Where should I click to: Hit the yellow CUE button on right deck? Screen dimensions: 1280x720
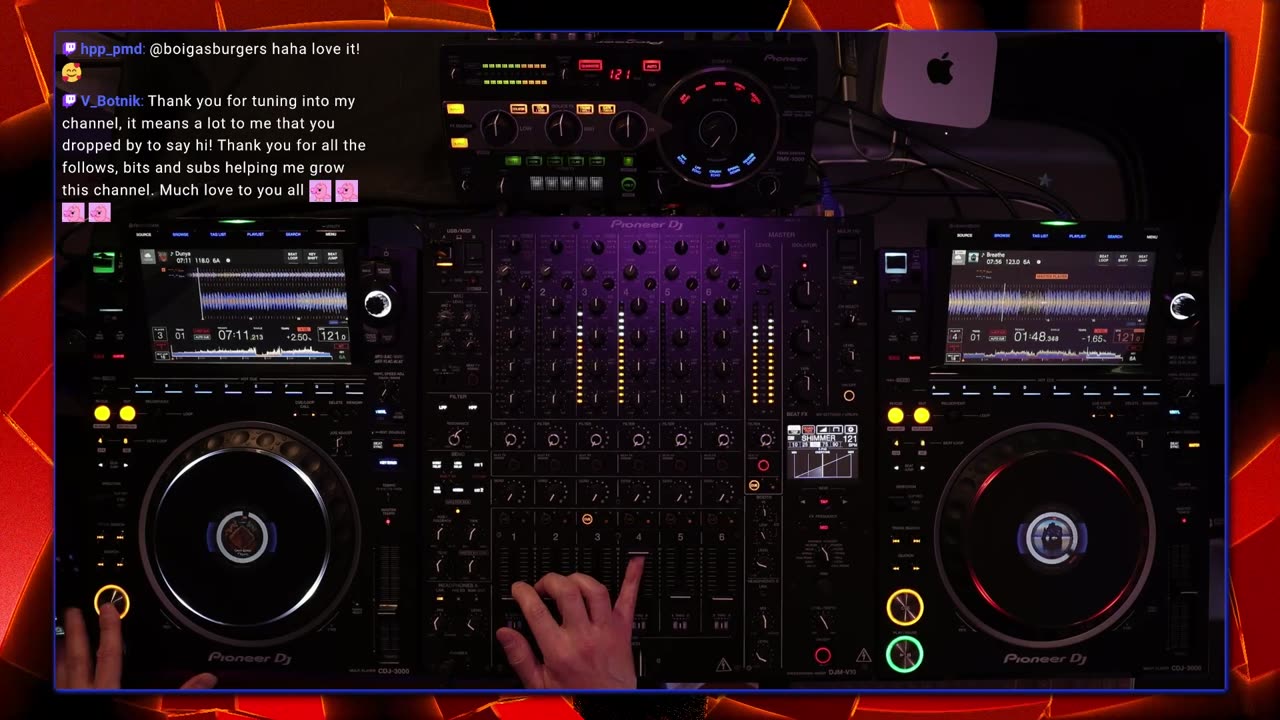(904, 607)
